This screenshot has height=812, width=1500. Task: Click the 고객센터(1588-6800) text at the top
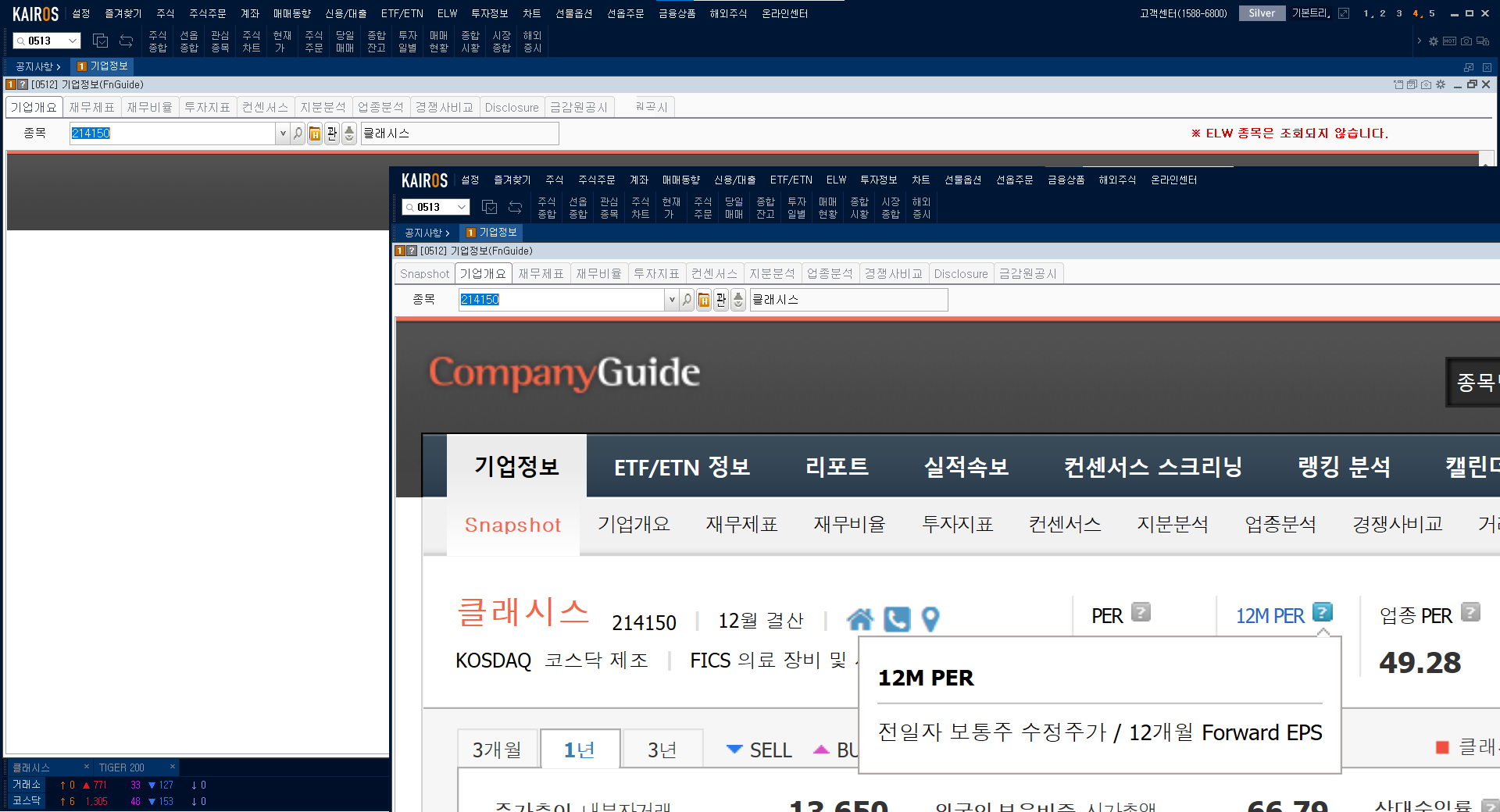click(1183, 13)
